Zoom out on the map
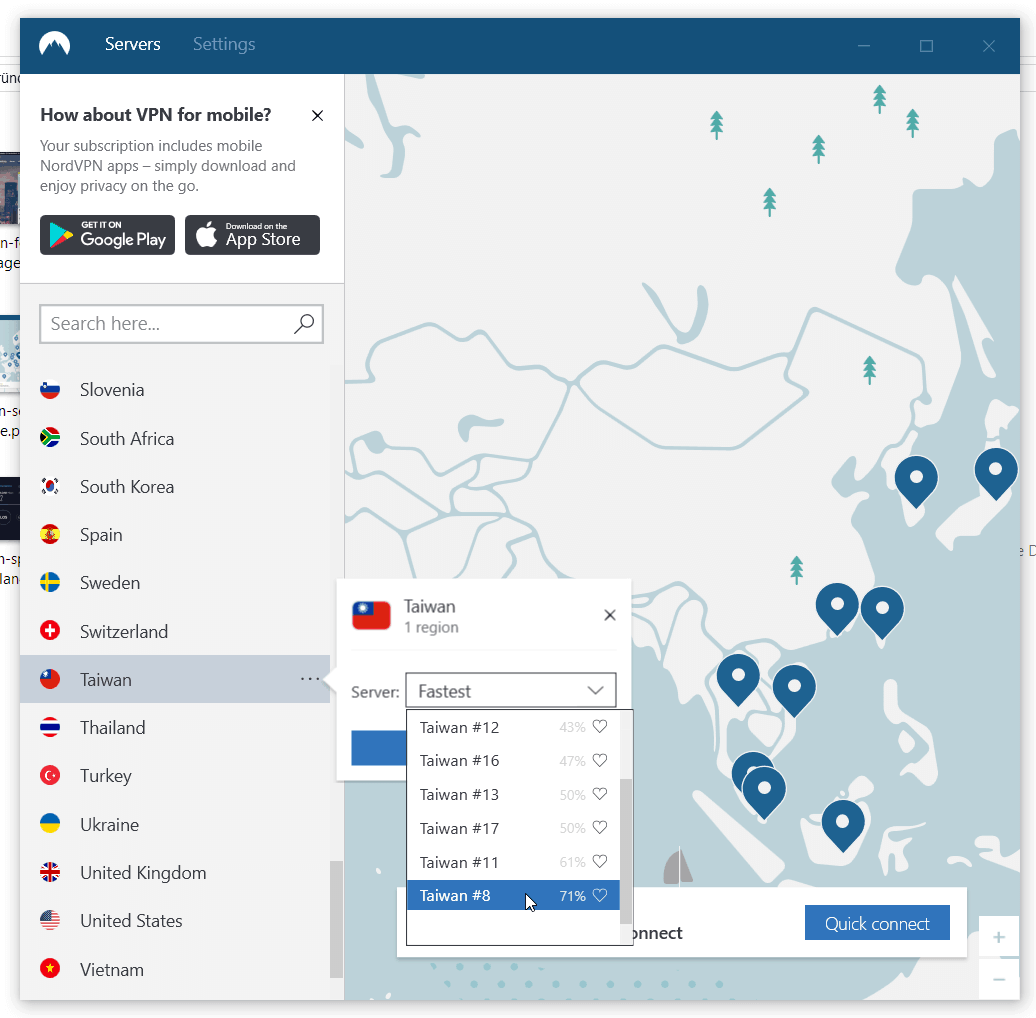Viewport: 1036px width, 1018px height. [x=999, y=979]
